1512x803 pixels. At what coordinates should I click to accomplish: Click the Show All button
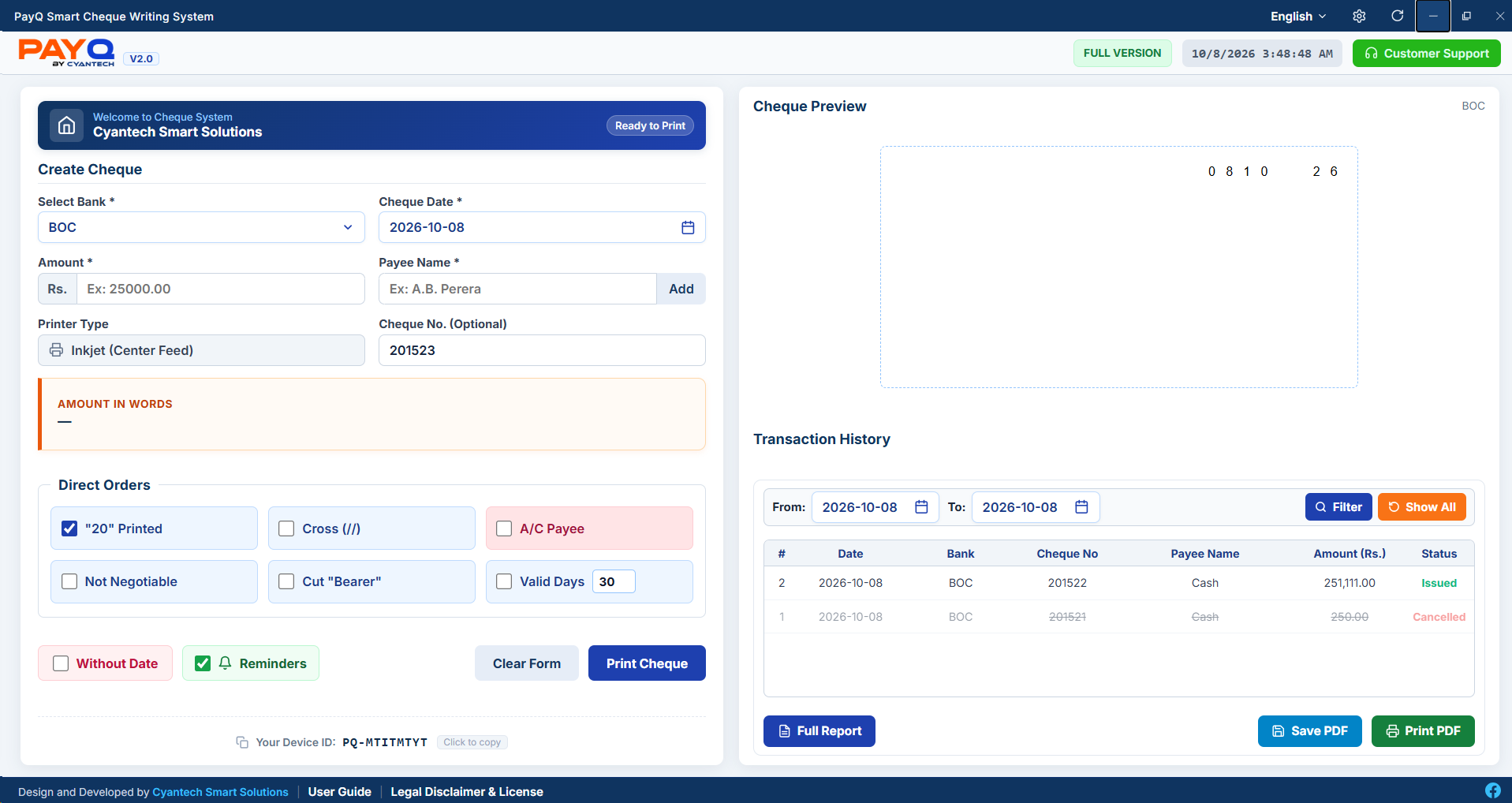click(x=1422, y=507)
